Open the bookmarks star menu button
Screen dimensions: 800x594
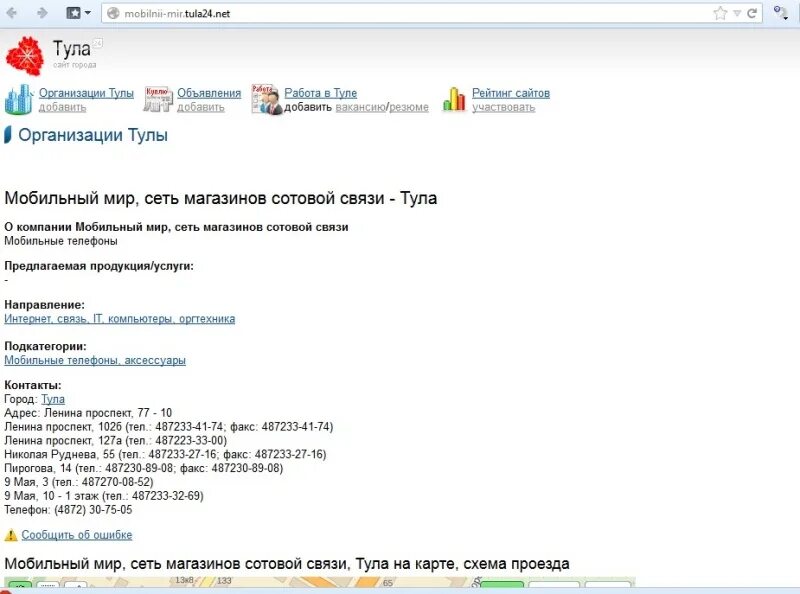click(78, 13)
